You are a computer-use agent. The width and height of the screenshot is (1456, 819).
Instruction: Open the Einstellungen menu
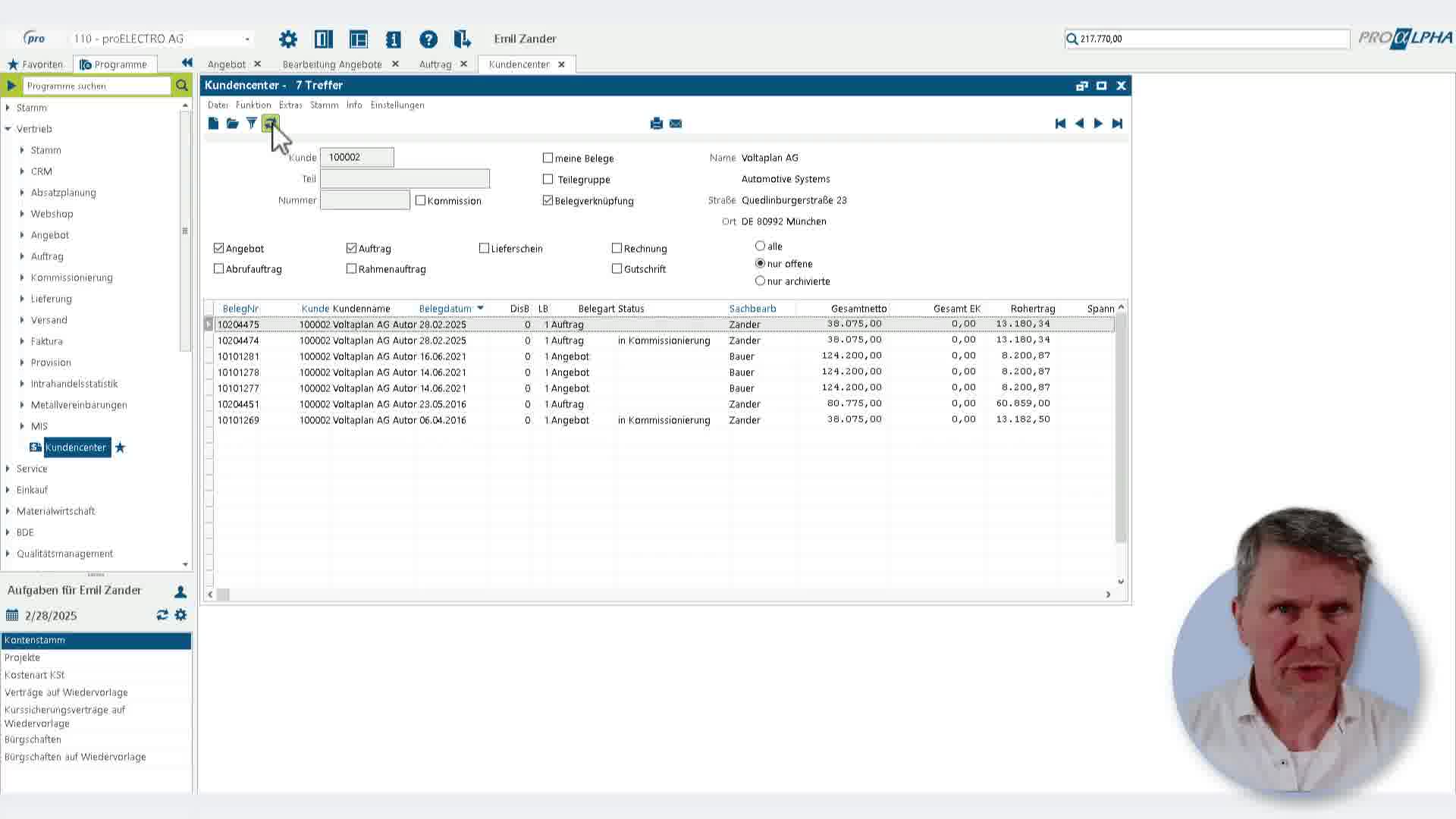(397, 105)
